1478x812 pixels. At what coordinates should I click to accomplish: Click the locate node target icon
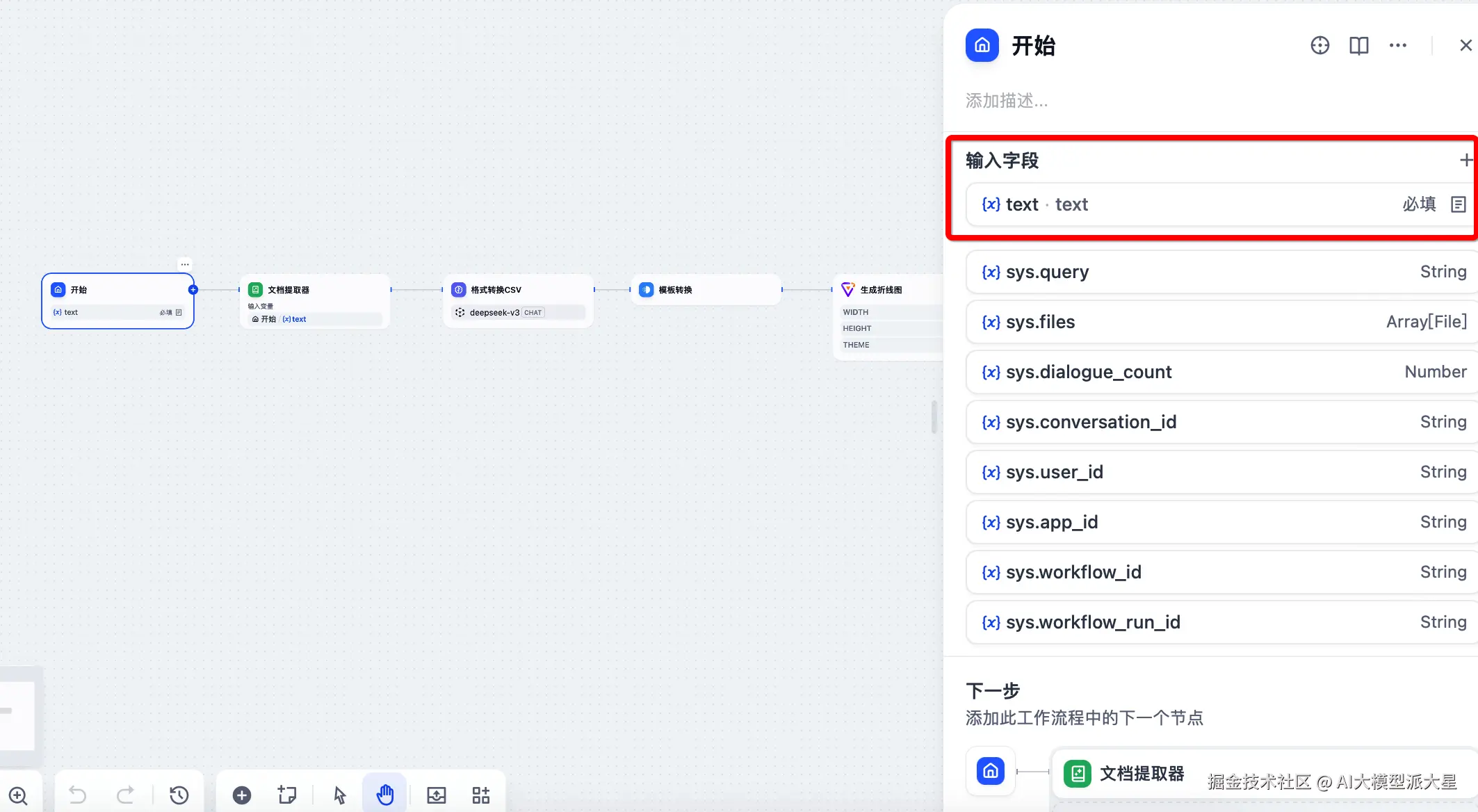click(x=1319, y=46)
